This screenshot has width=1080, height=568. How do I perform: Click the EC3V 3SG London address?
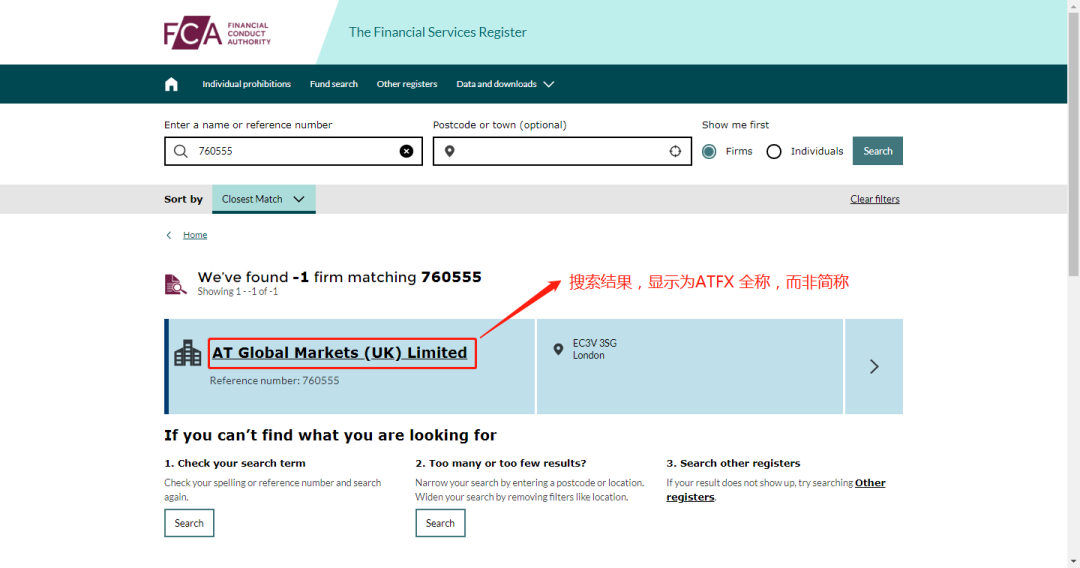tap(594, 349)
